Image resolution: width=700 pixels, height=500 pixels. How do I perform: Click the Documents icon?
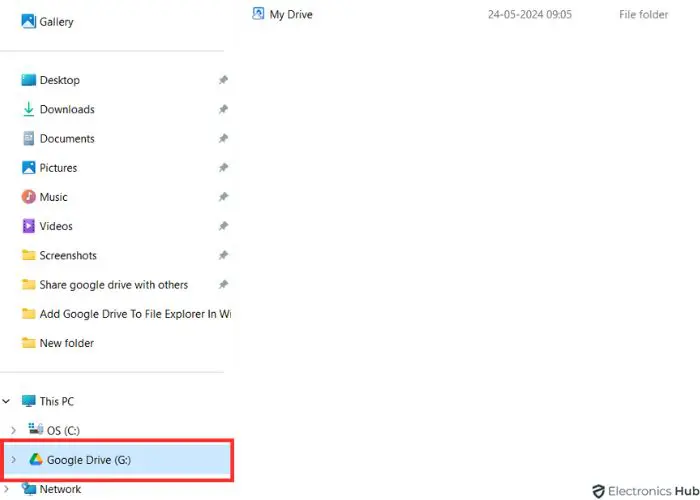(29, 138)
